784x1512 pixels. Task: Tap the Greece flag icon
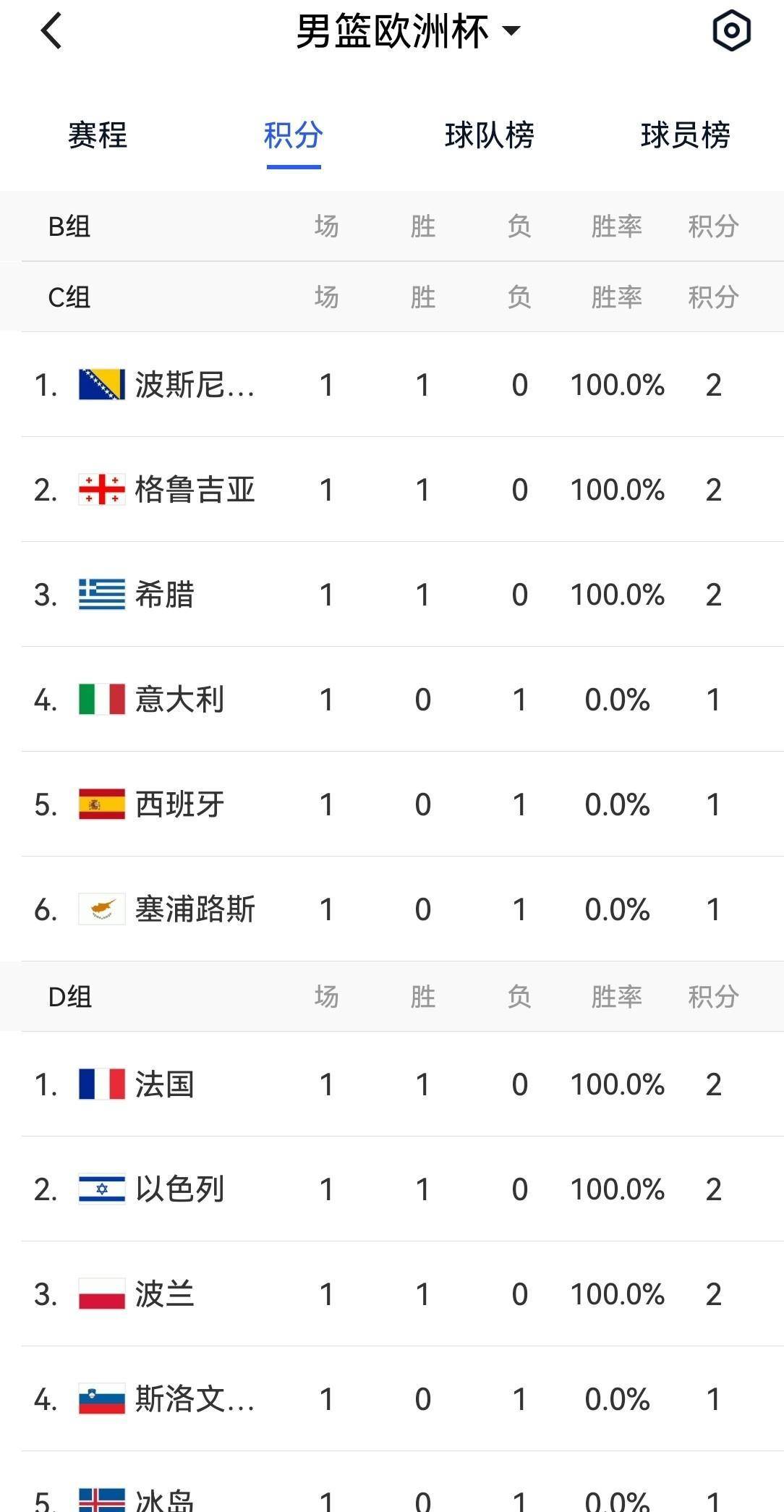pyautogui.click(x=102, y=595)
